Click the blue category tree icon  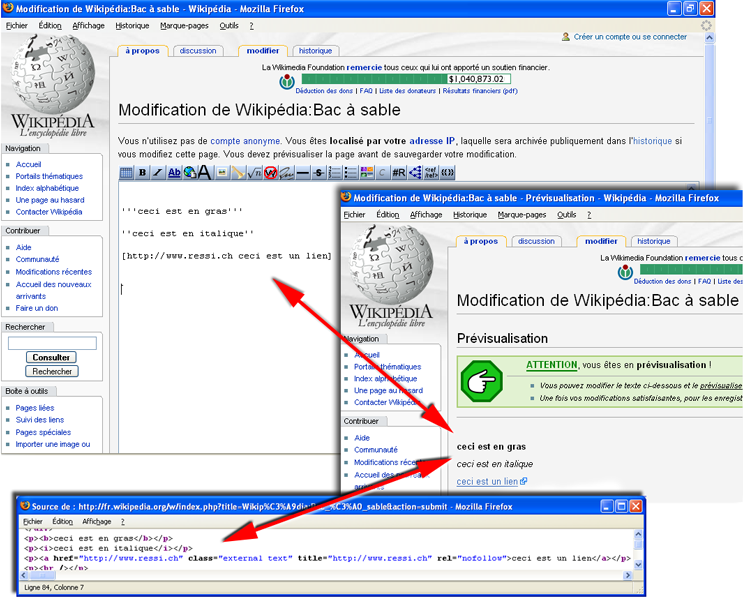pos(415,173)
